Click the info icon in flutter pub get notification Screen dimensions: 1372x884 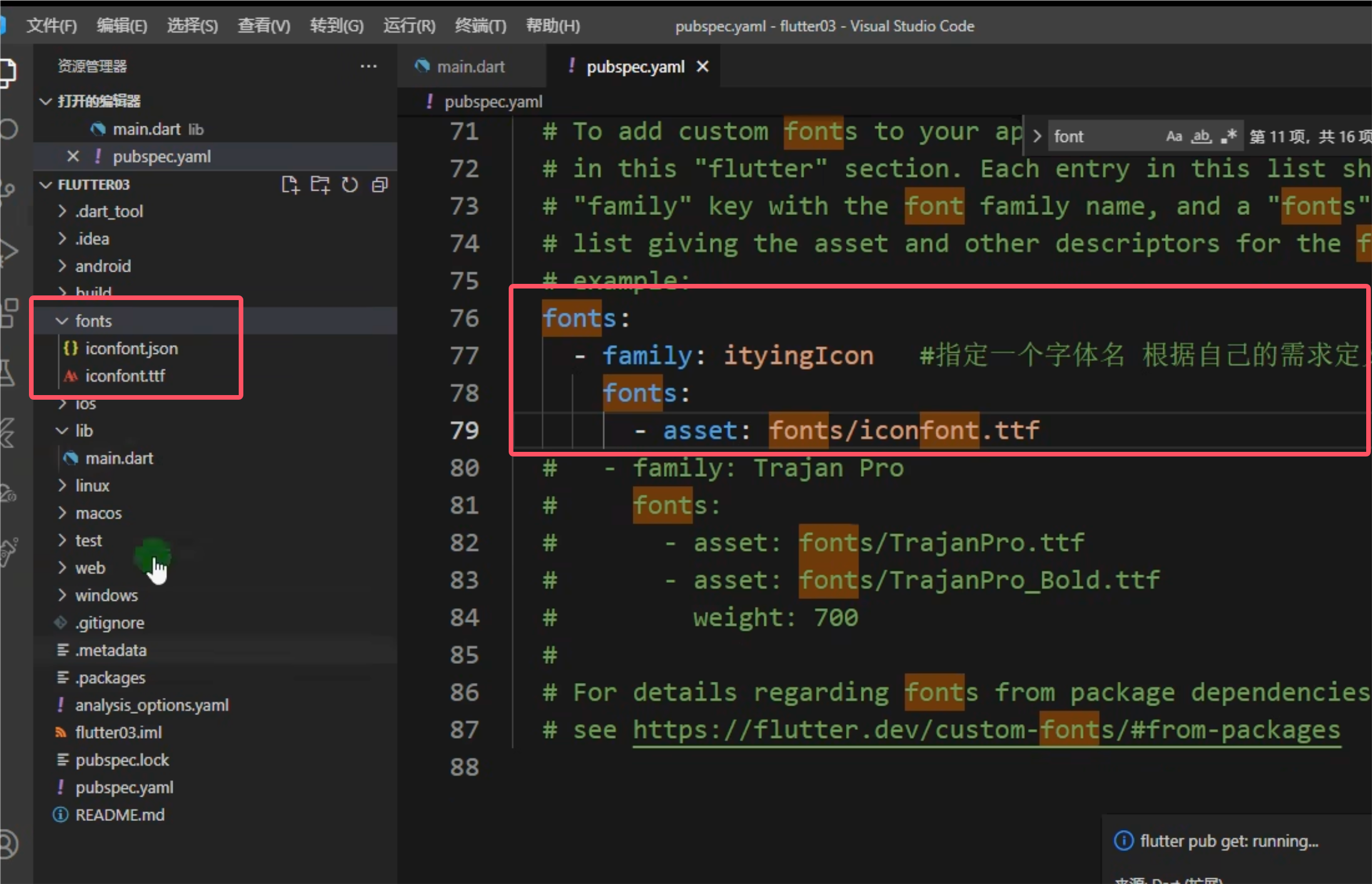coord(1123,841)
